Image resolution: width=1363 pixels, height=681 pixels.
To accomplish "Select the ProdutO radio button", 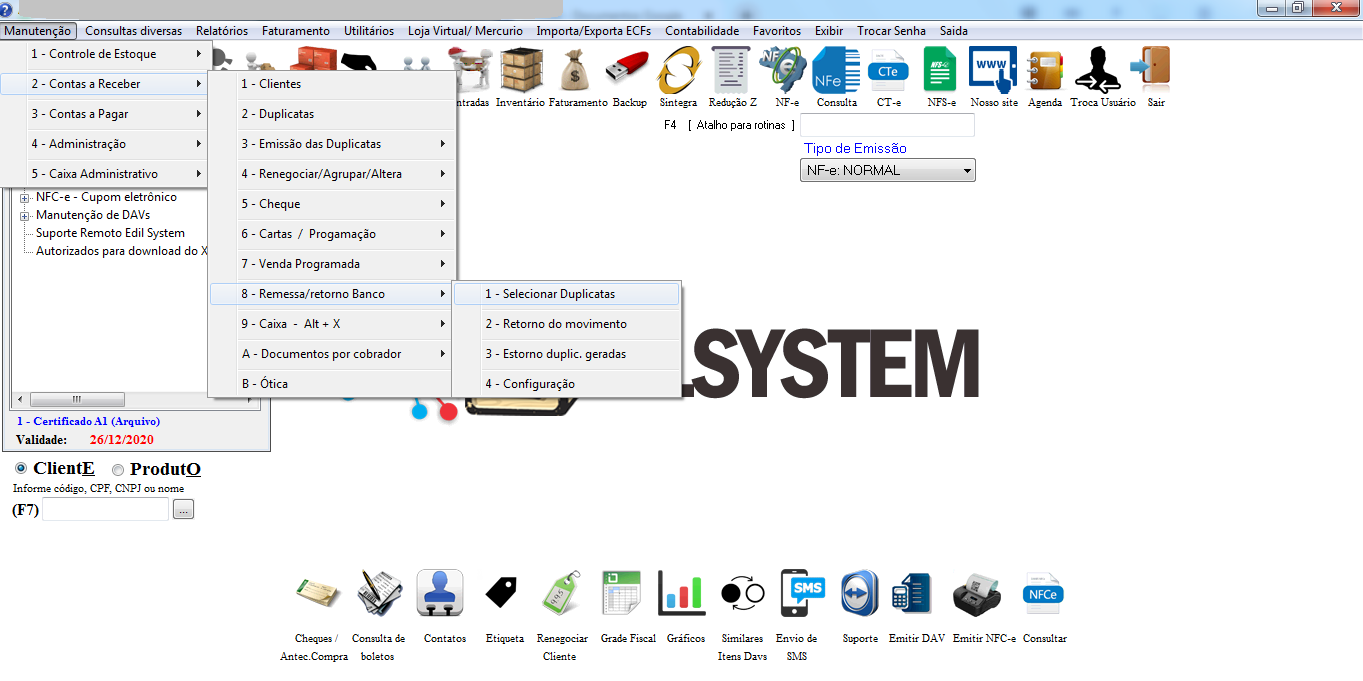I will [x=118, y=470].
